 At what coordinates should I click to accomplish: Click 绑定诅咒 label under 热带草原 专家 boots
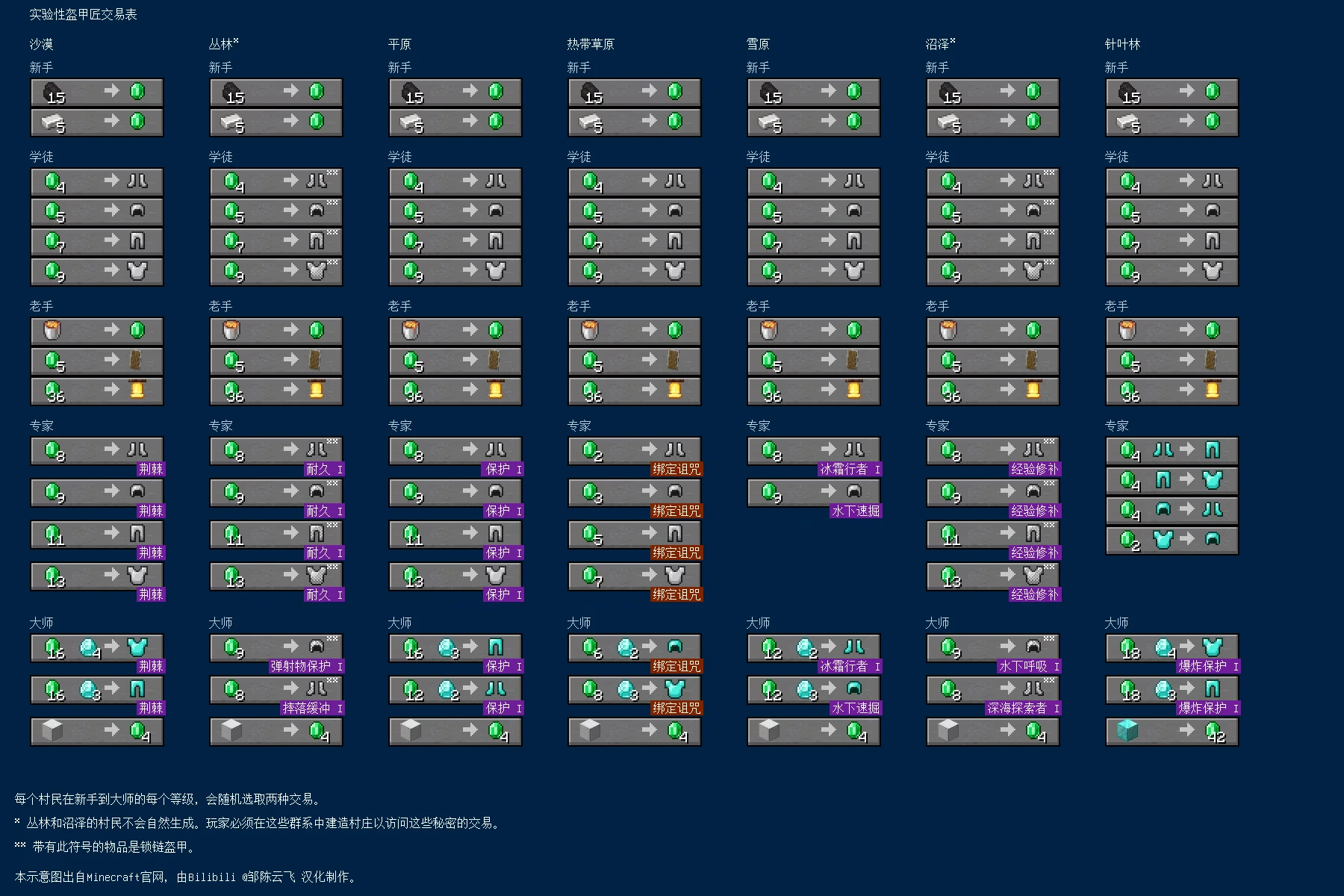[677, 469]
